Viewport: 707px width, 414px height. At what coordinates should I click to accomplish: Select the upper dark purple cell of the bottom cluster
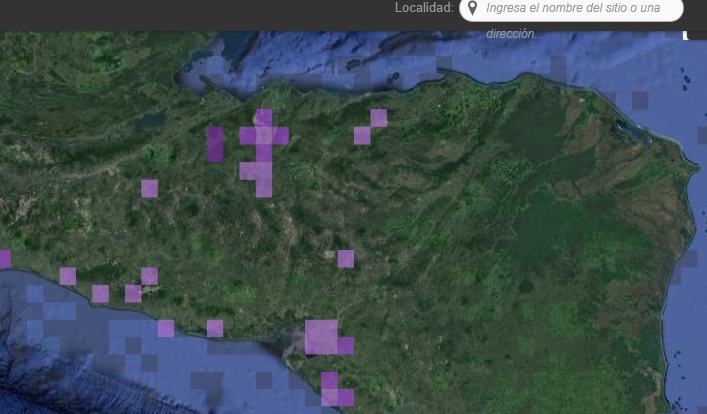pyautogui.click(x=330, y=381)
